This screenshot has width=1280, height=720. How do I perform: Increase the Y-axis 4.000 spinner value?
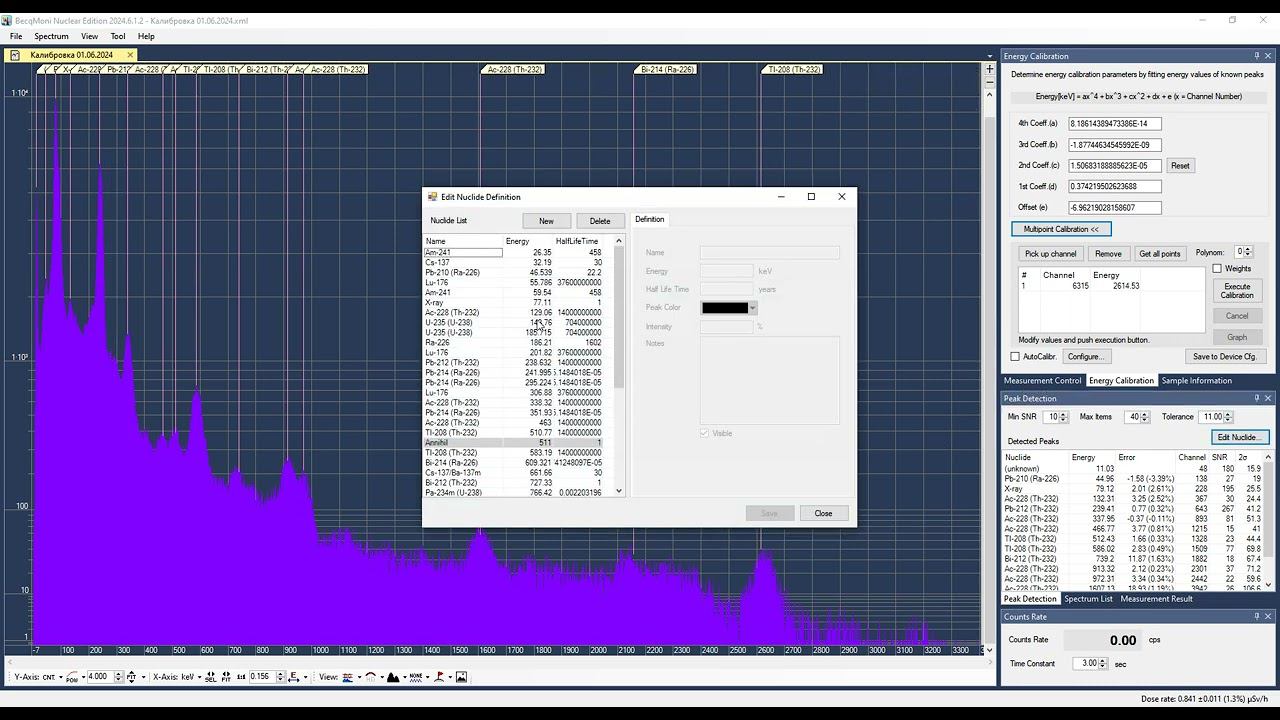coord(118,674)
